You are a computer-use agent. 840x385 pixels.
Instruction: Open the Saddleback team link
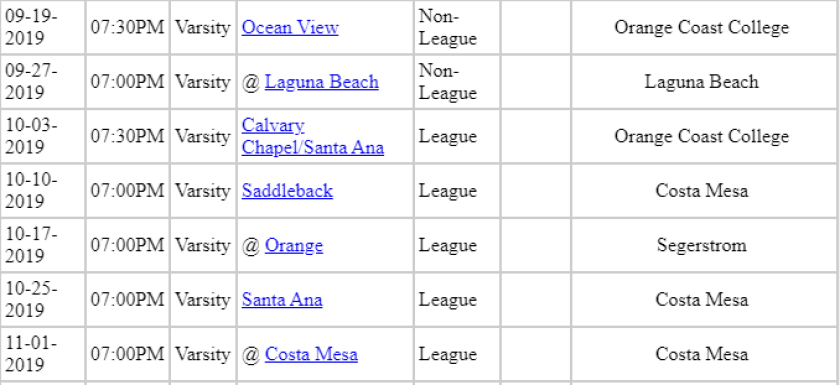pyautogui.click(x=287, y=191)
